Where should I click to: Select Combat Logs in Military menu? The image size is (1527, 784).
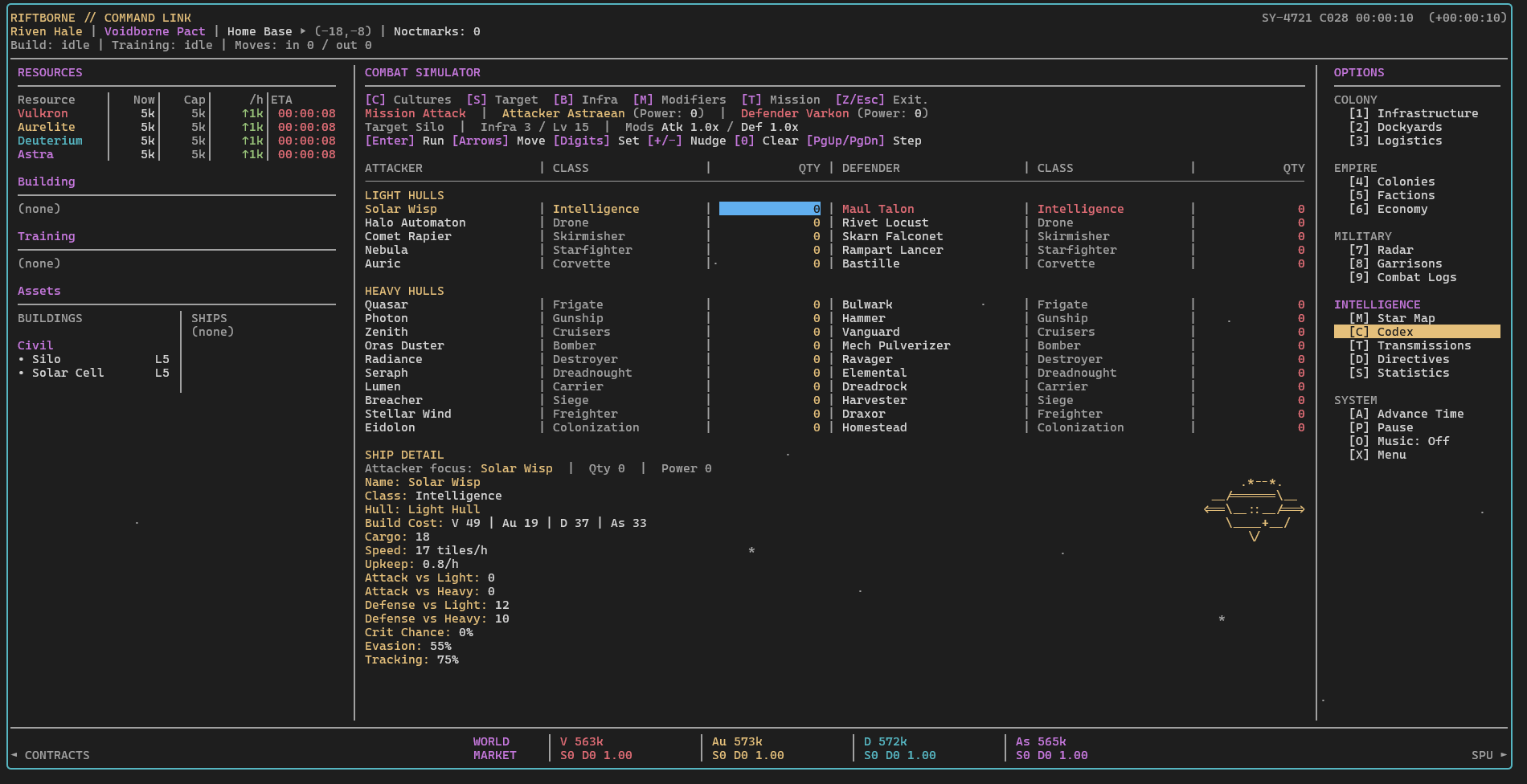(1402, 277)
